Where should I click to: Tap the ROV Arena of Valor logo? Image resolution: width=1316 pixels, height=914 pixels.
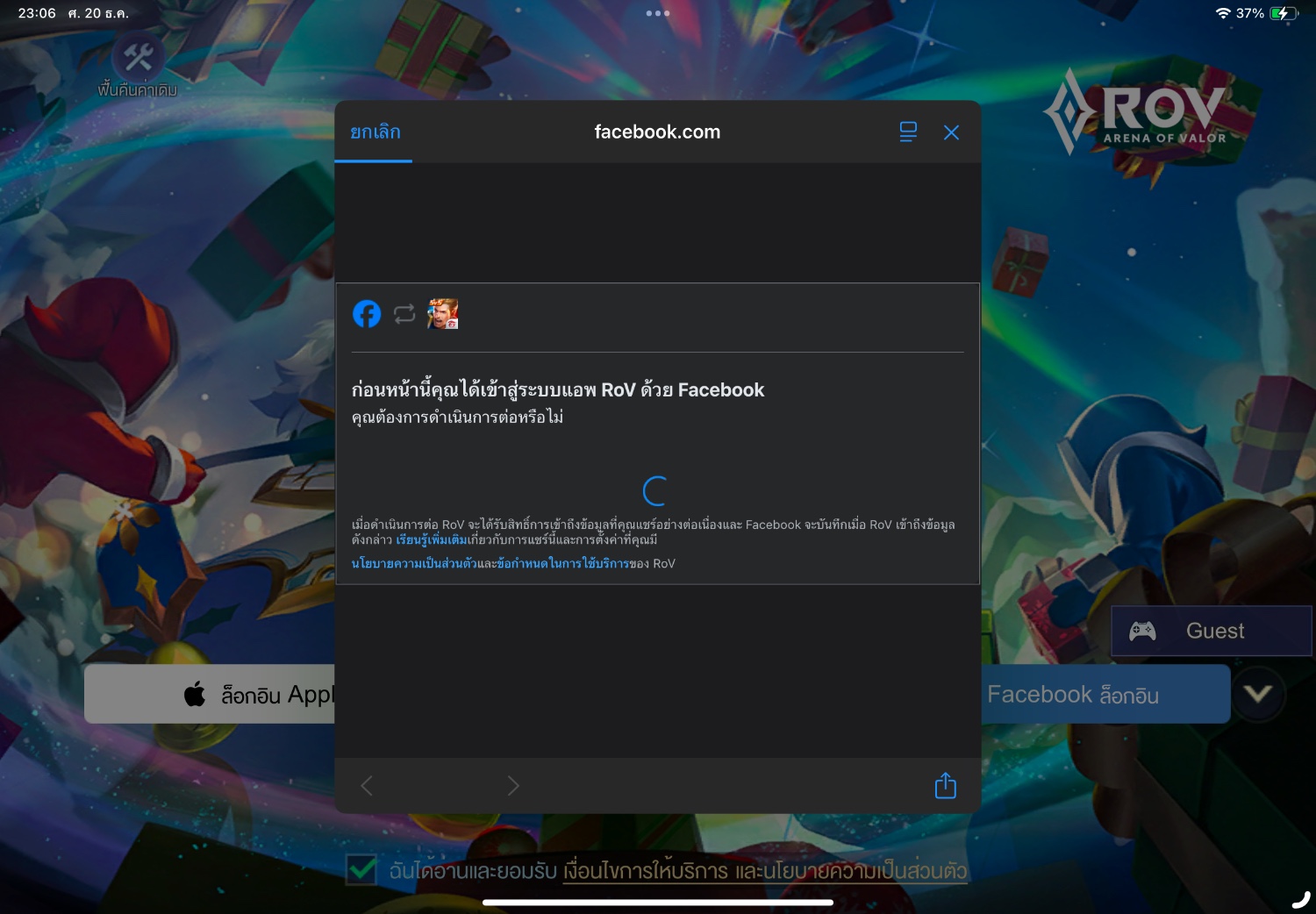pyautogui.click(x=1136, y=114)
